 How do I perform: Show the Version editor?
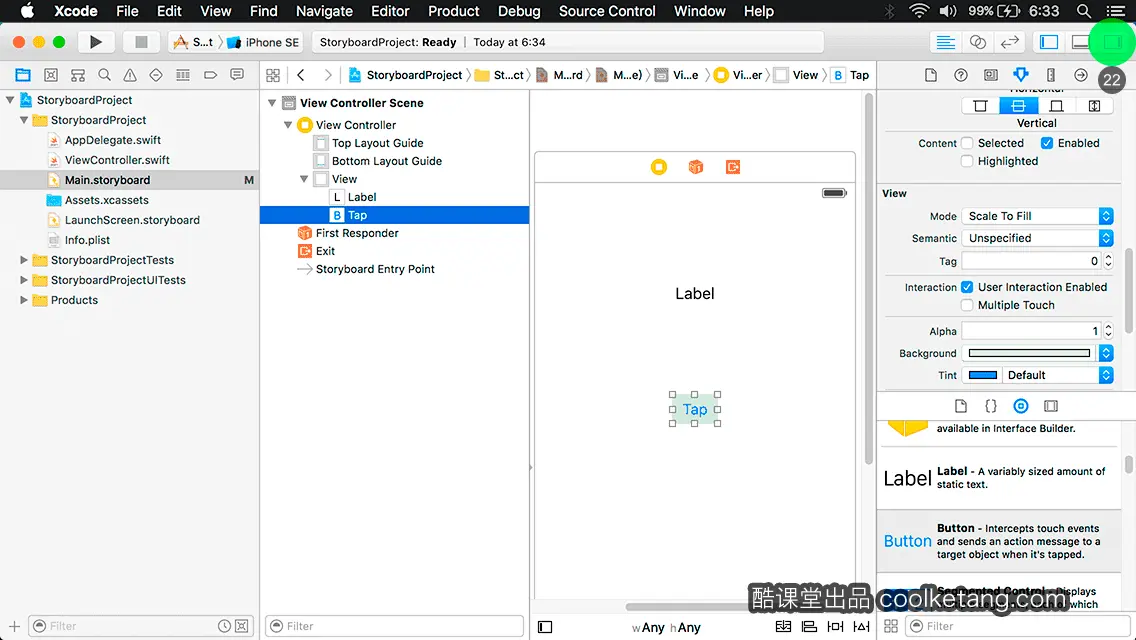1009,42
